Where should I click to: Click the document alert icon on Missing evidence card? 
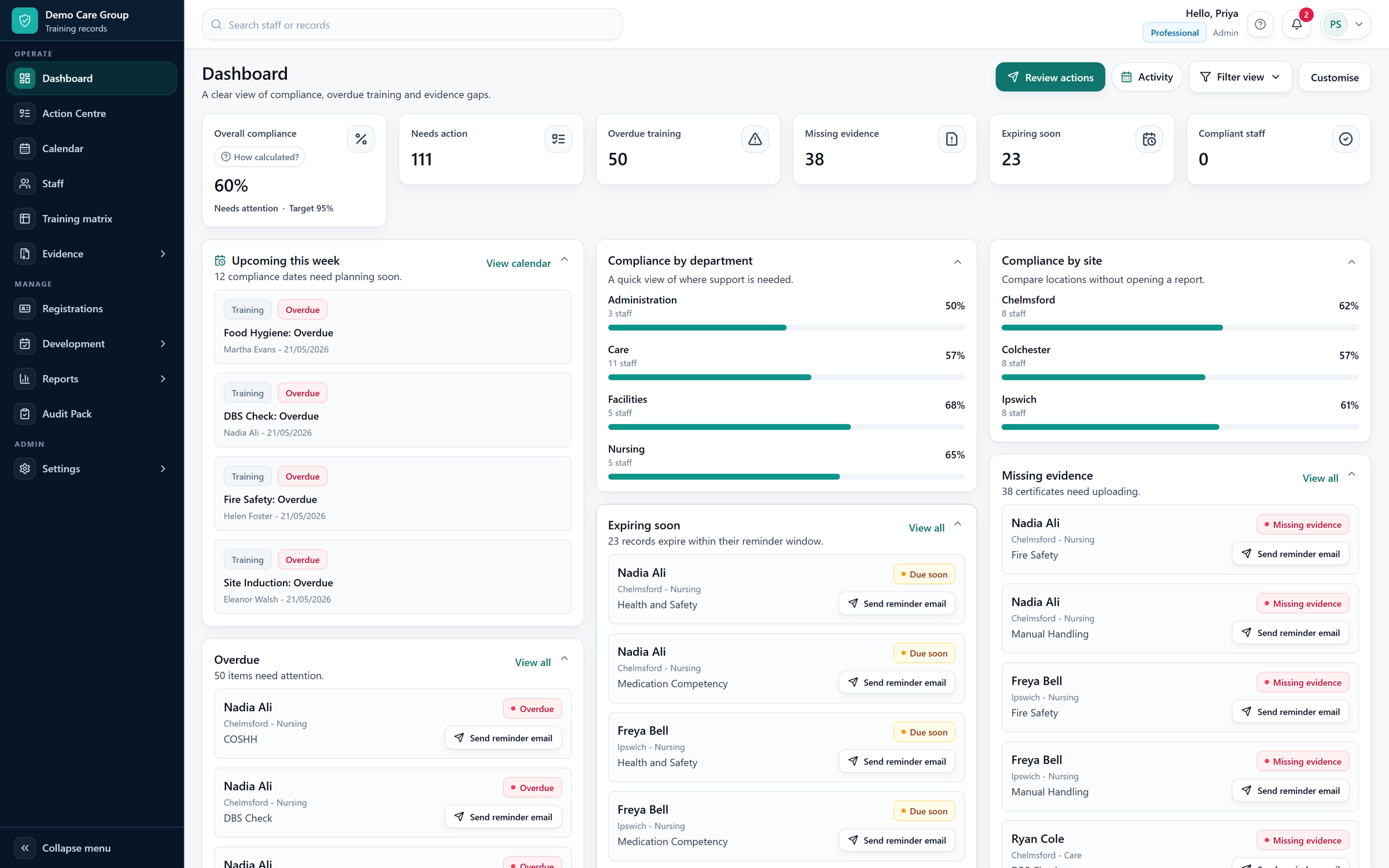coord(951,139)
